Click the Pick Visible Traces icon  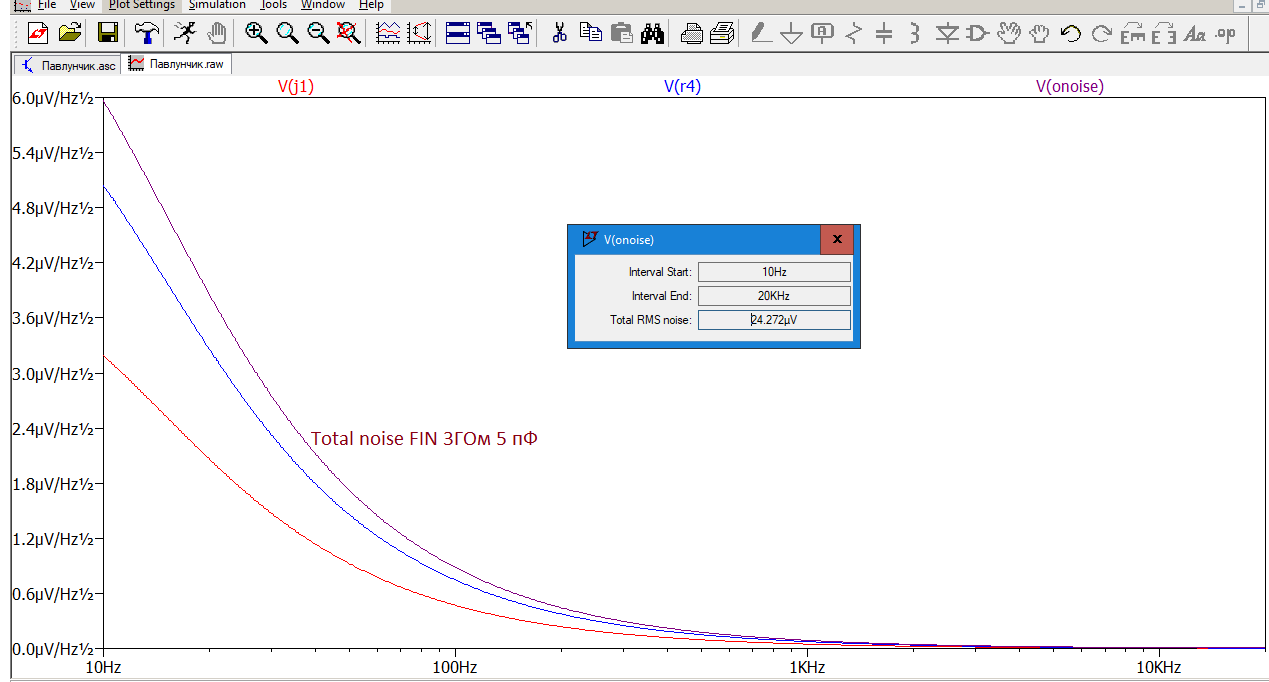click(388, 33)
